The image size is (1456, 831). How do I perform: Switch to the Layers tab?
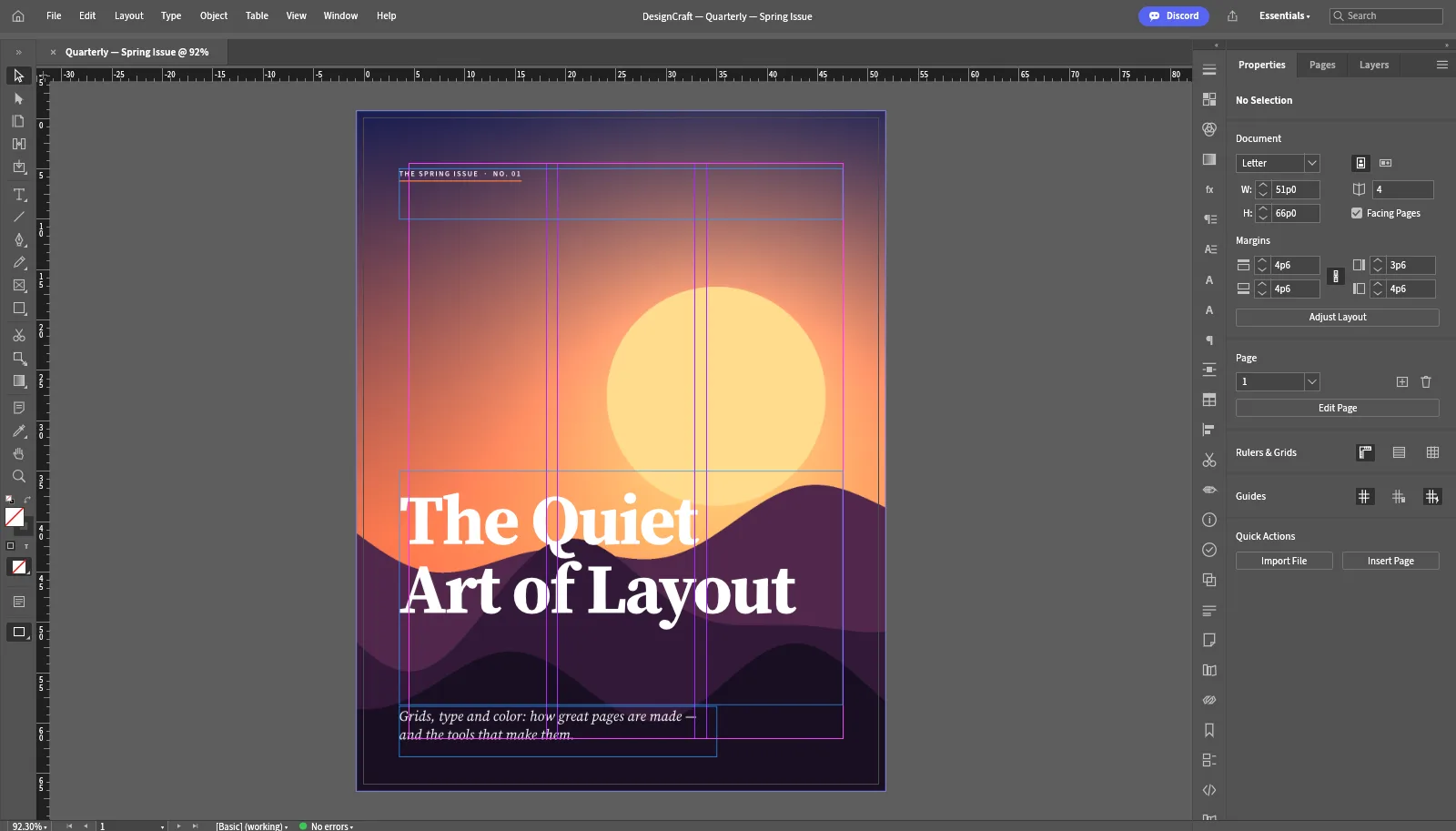point(1374,65)
